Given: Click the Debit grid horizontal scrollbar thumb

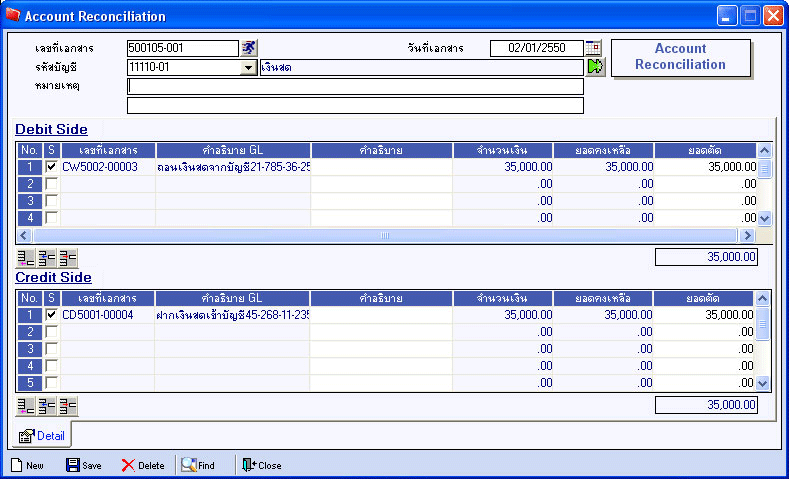Looking at the screenshot, I should coord(385,235).
